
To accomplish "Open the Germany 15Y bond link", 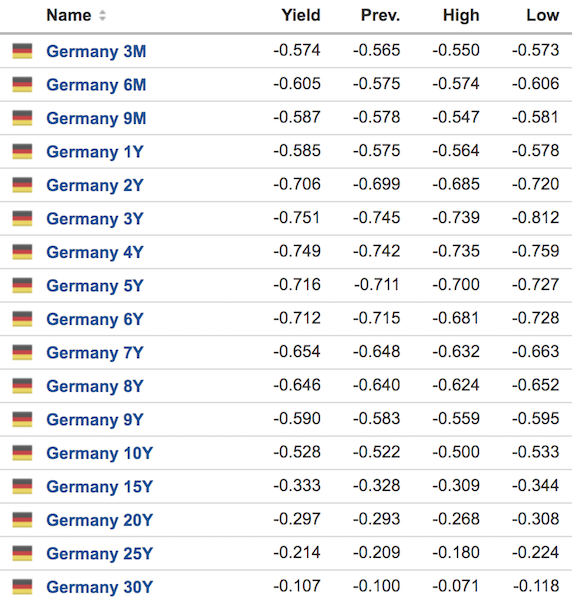I will coord(99,486).
